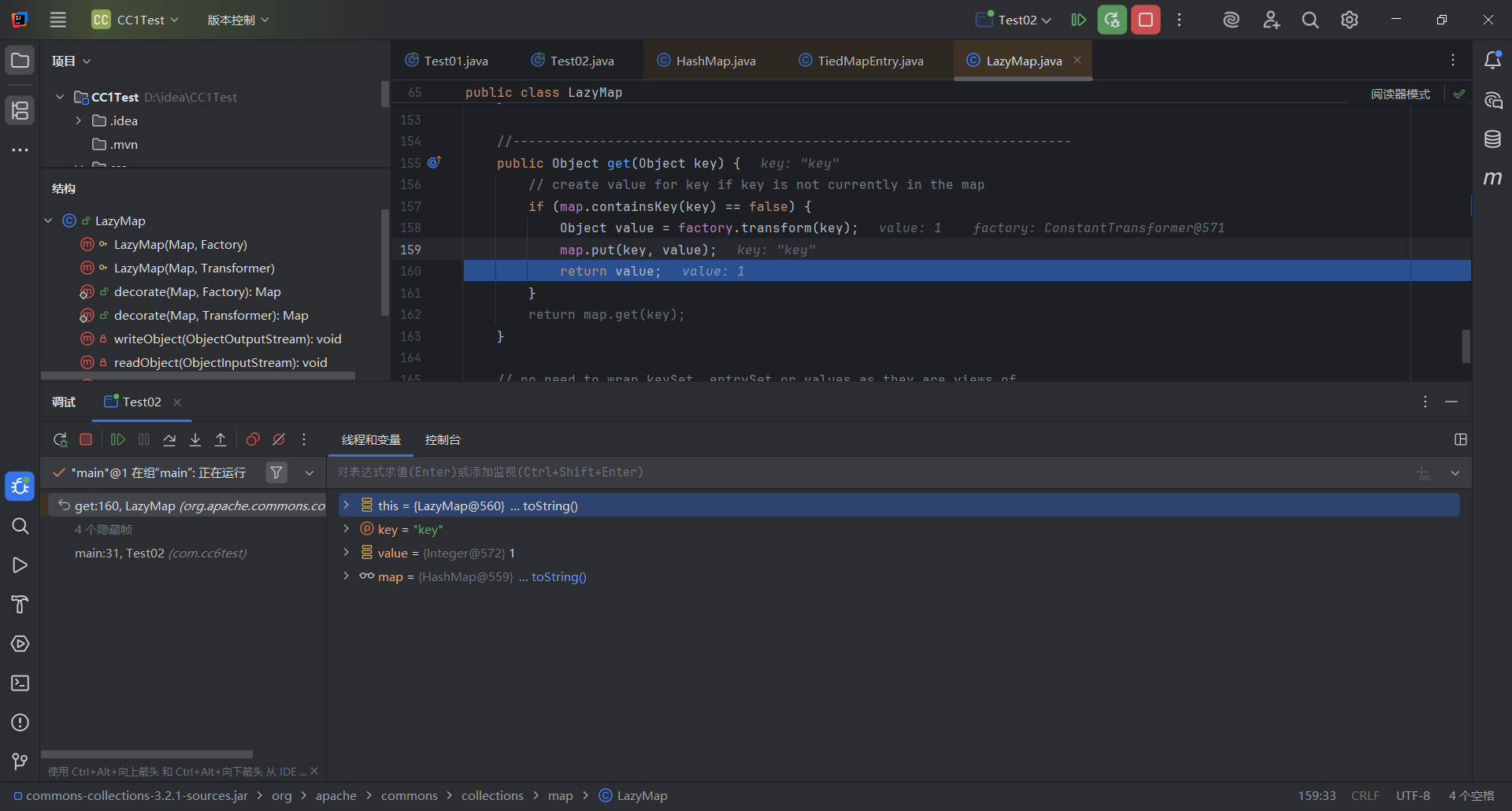
Task: Click Search Everywhere magnifier in title bar
Action: (1310, 20)
